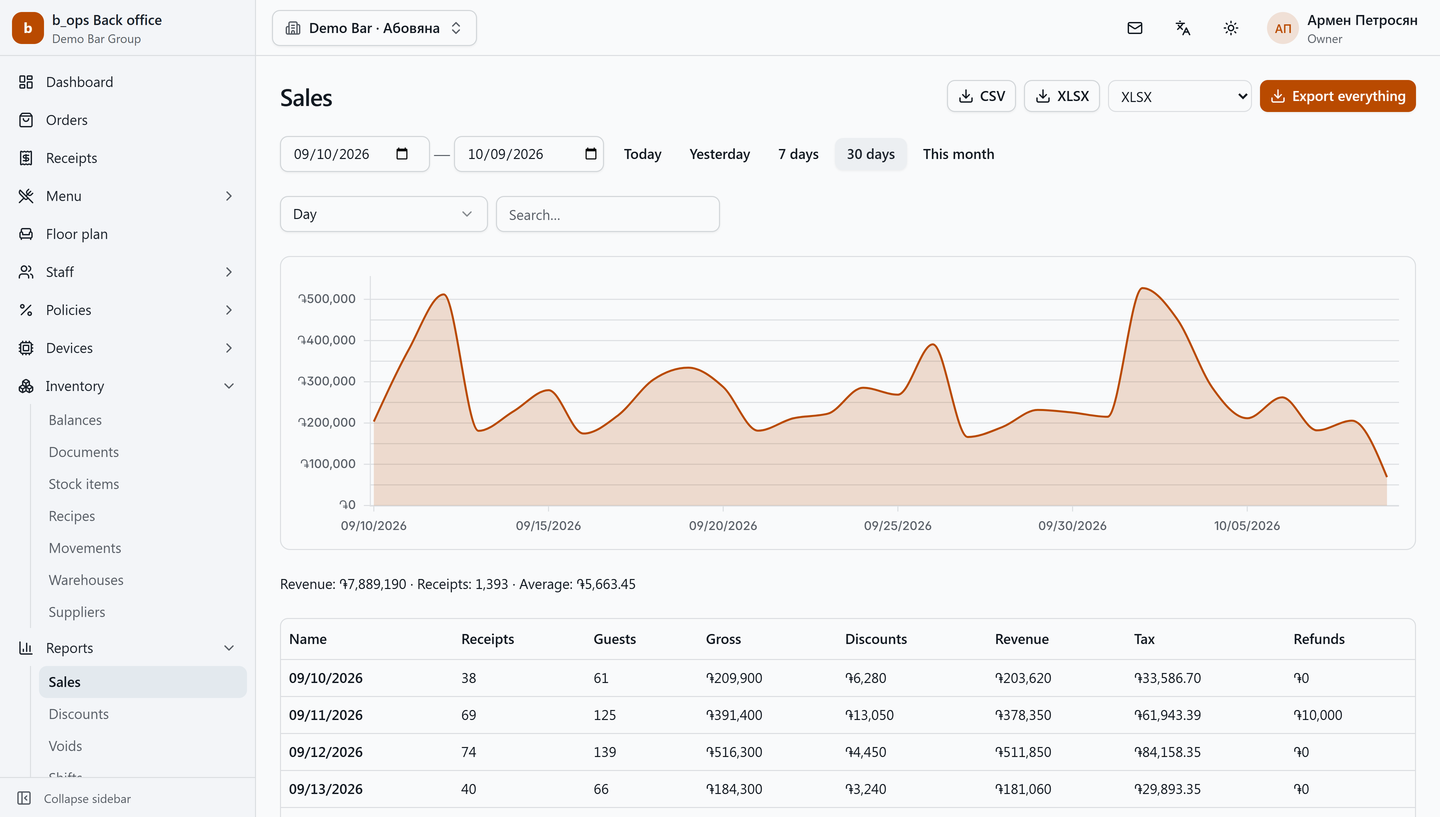Image resolution: width=1440 pixels, height=817 pixels.
Task: Expand the Staff section
Action: [128, 272]
